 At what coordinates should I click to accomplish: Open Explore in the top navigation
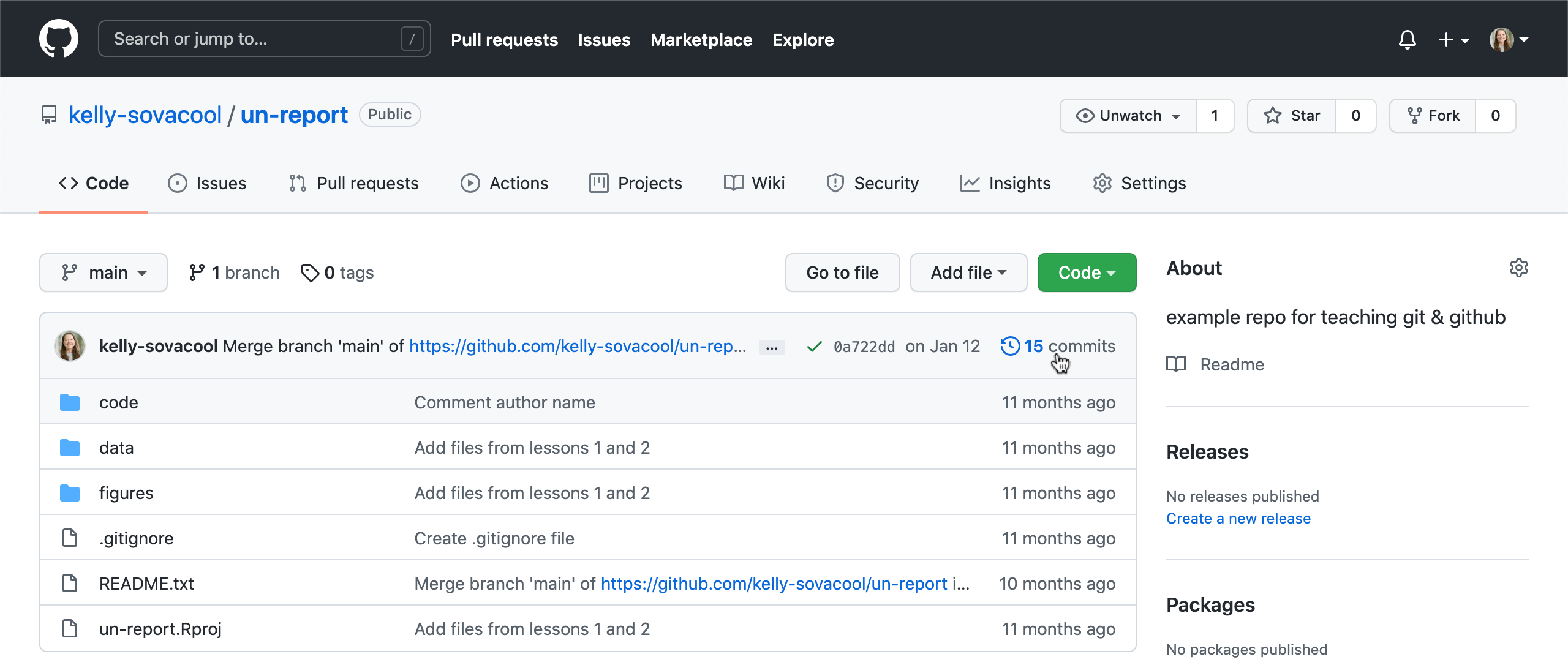(x=803, y=40)
